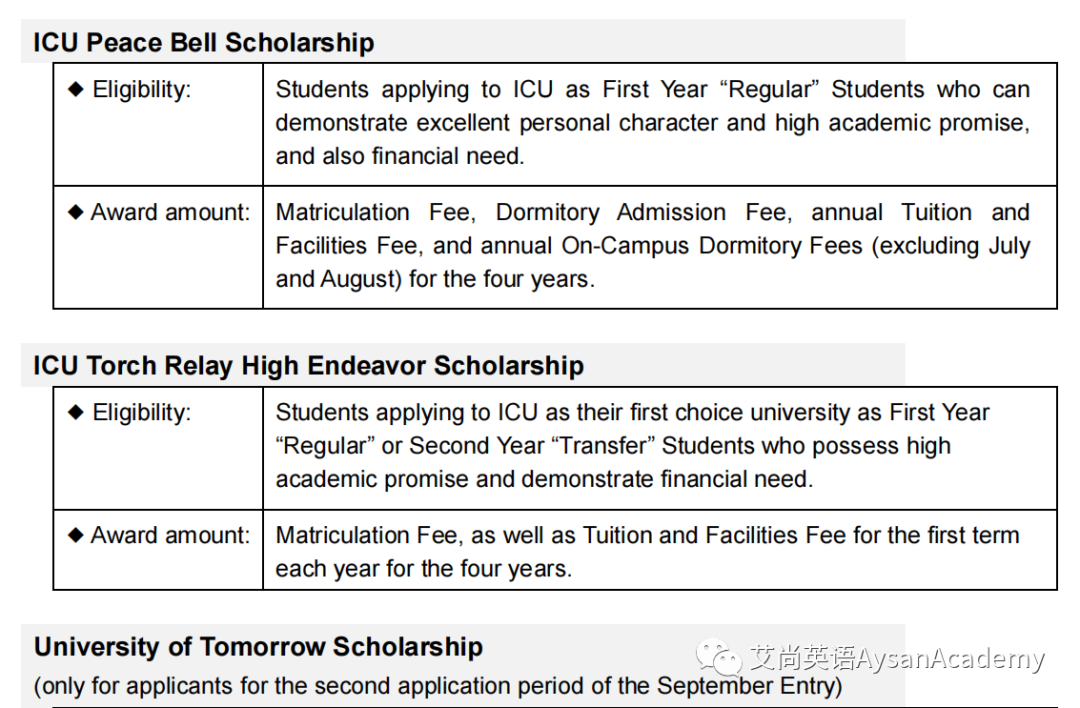Click the ICU Peace Bell Scholarship heading
This screenshot has height=708, width=1080.
tap(204, 43)
